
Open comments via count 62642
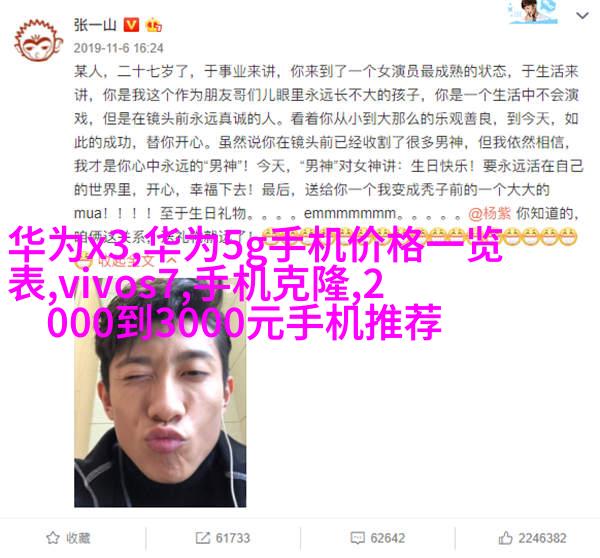[388, 538]
